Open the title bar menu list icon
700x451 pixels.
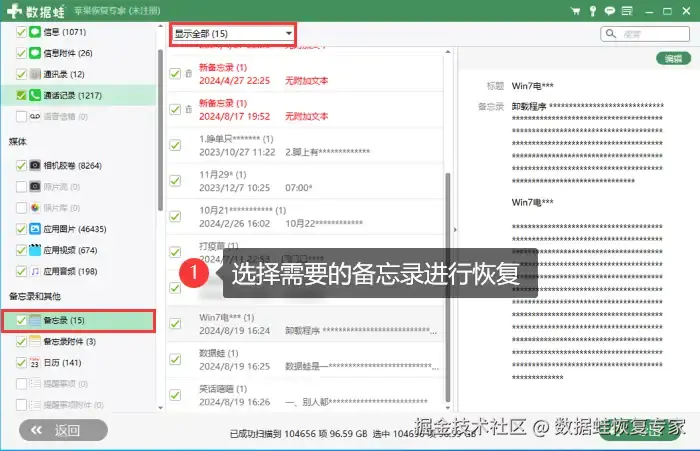pos(627,11)
